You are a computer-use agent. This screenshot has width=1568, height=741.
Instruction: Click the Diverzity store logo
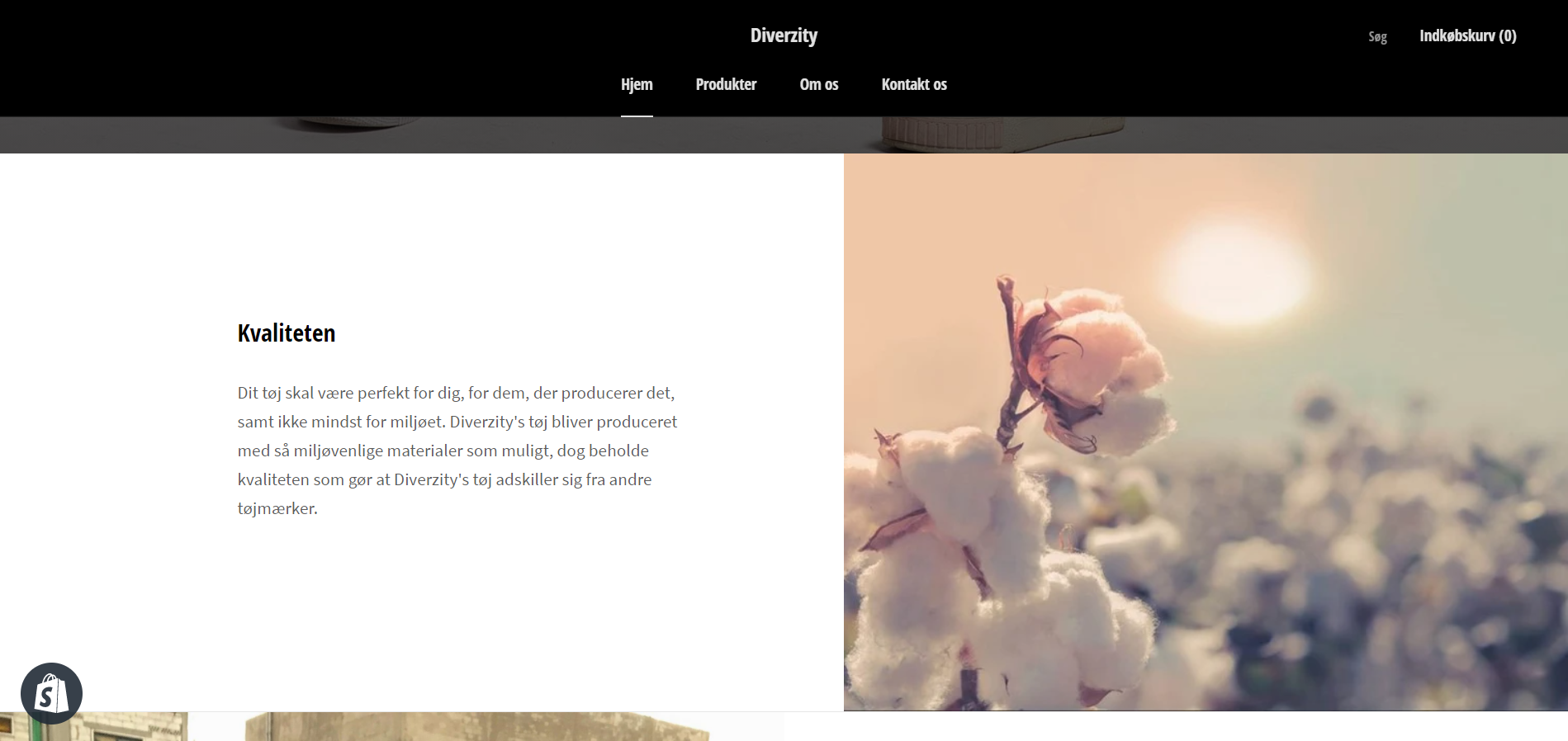click(784, 35)
